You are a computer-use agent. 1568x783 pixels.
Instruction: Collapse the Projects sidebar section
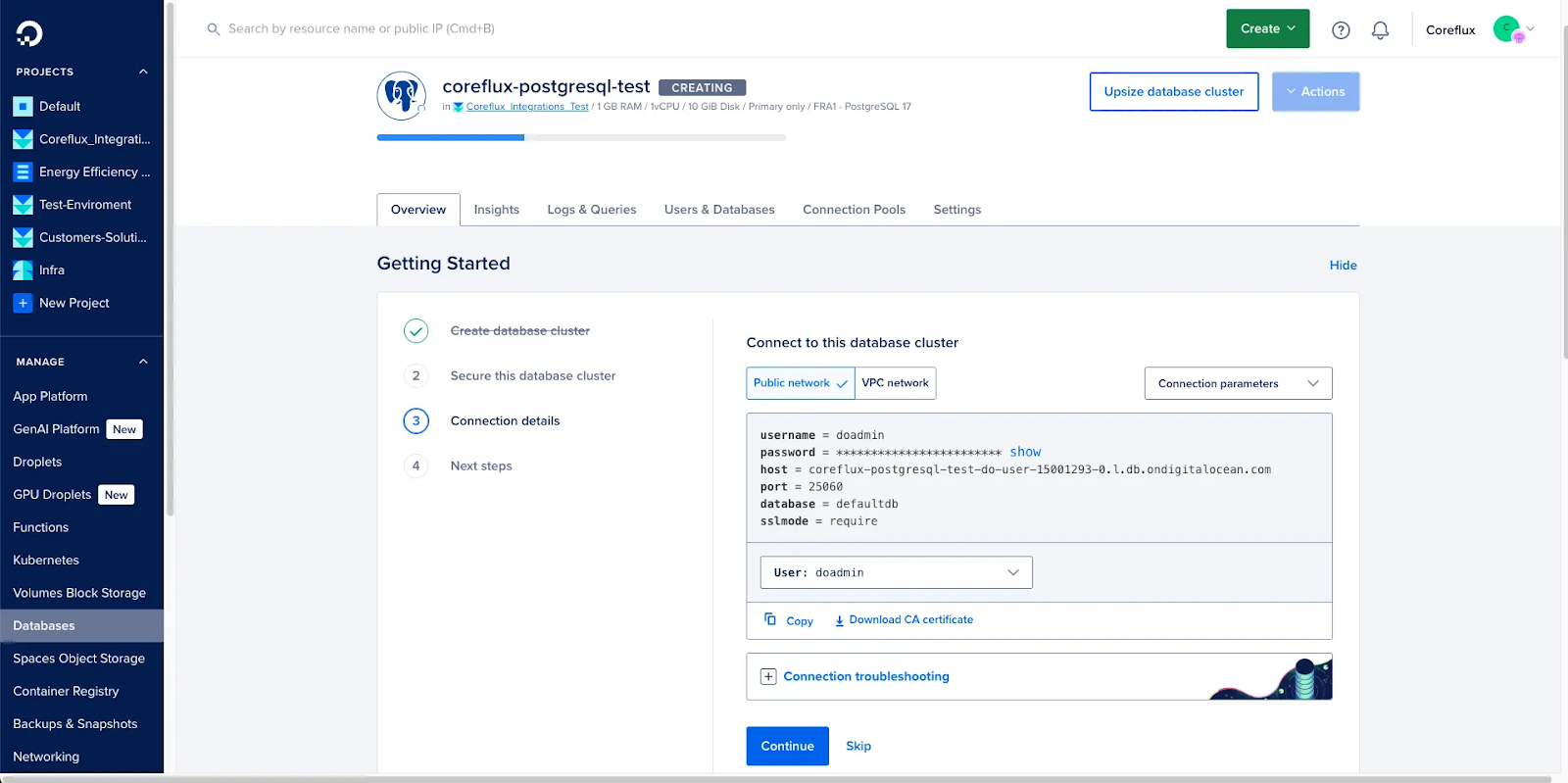(x=143, y=72)
